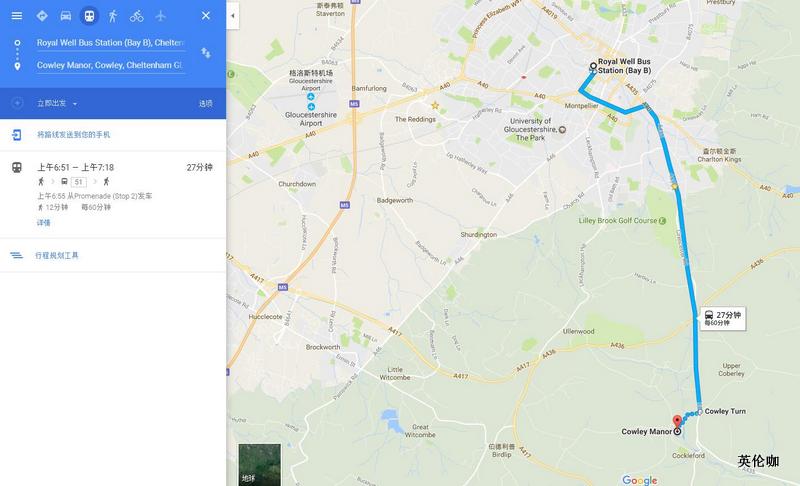The image size is (800, 486).
Task: Open route options link in blue bar
Action: point(206,104)
